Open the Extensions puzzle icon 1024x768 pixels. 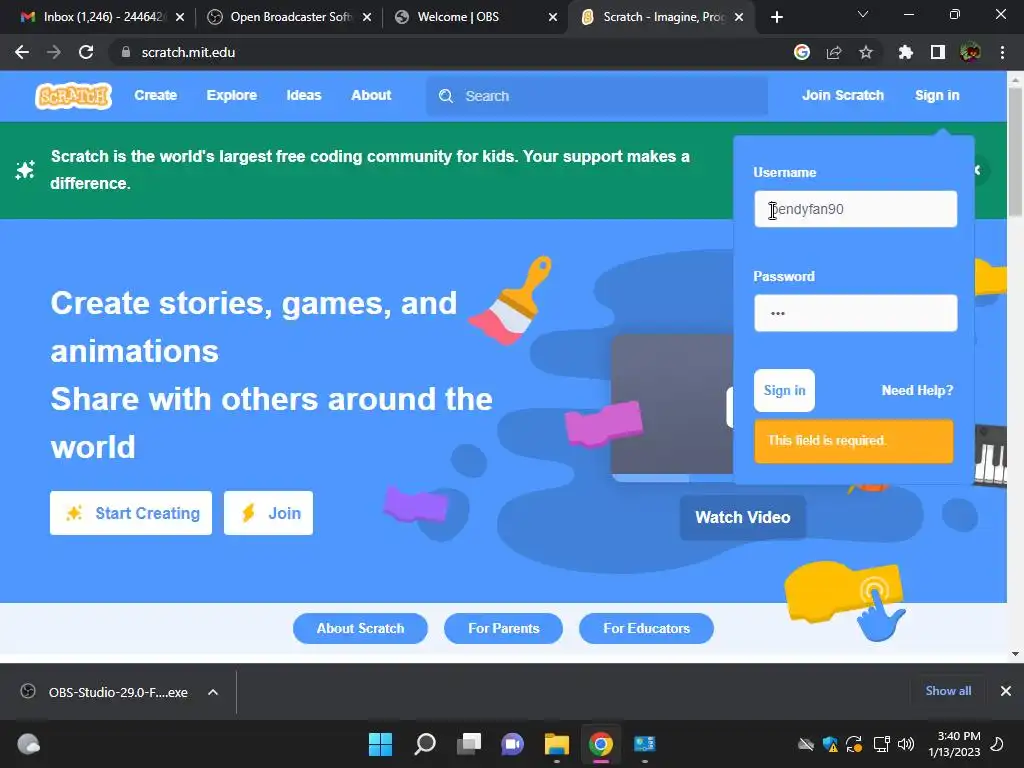[905, 52]
